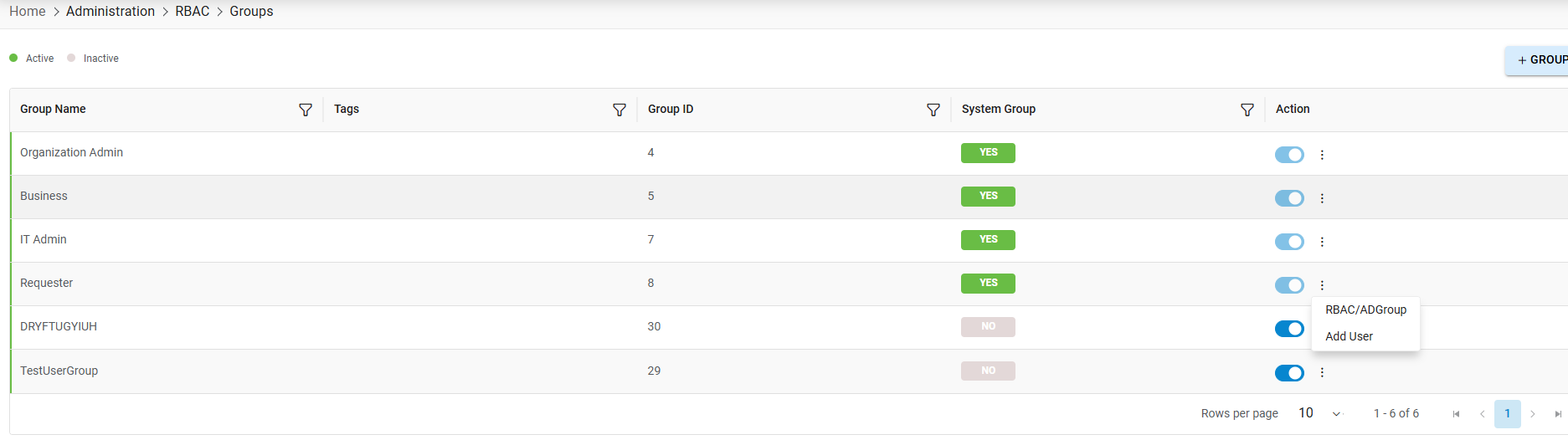The image size is (1568, 440).
Task: Toggle Organization Admin active switch
Action: tap(1289, 155)
